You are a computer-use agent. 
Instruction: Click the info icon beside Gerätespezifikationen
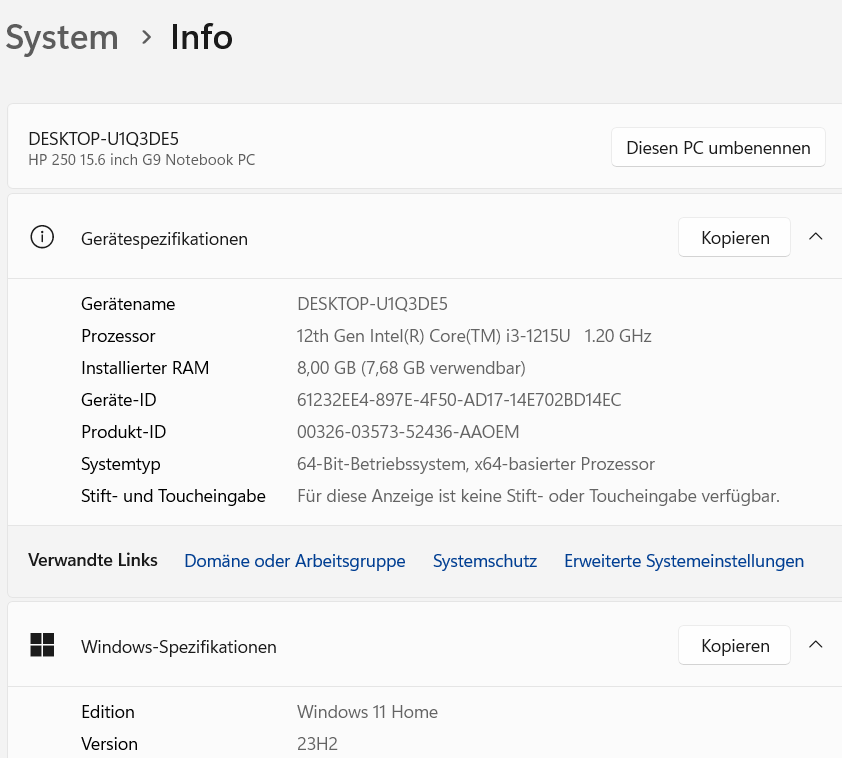(x=42, y=237)
